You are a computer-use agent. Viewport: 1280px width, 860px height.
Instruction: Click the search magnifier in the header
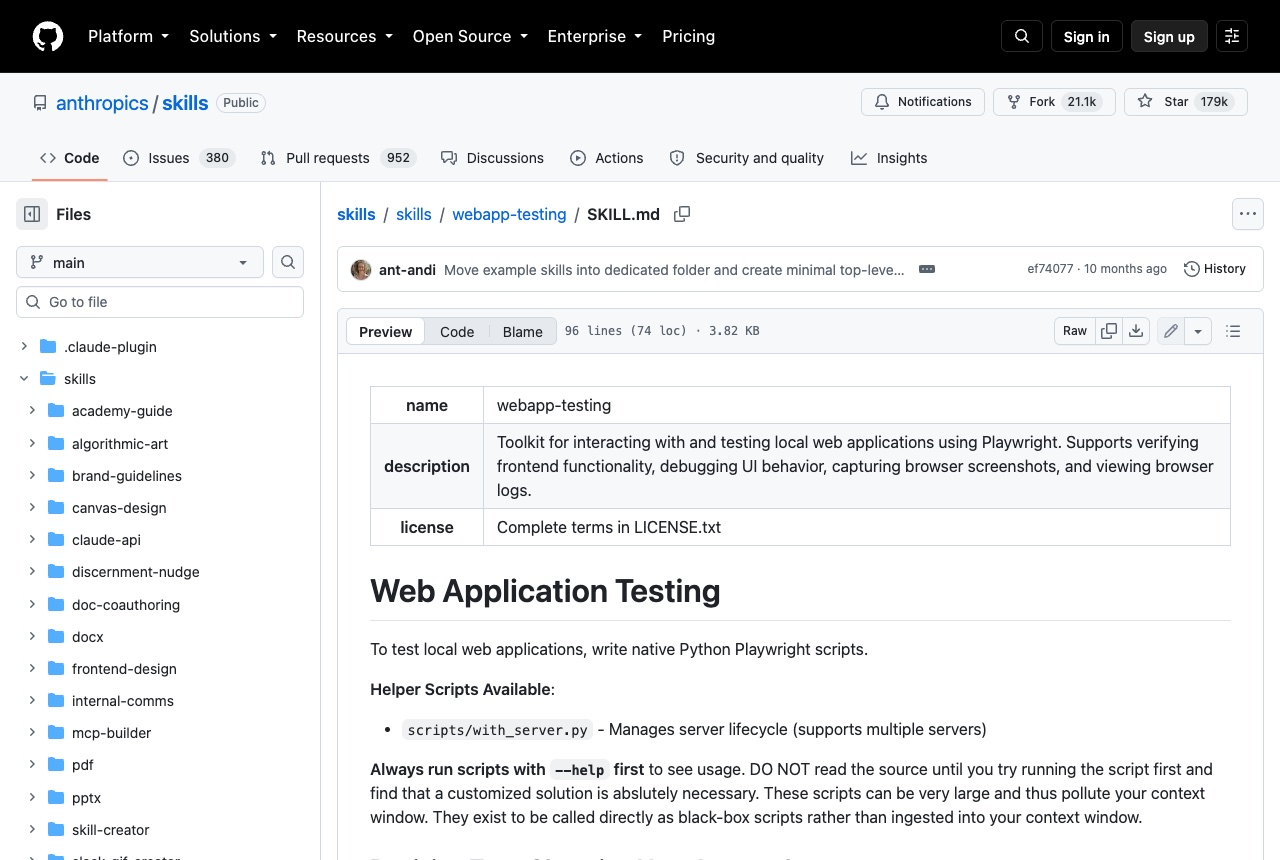click(x=1022, y=36)
